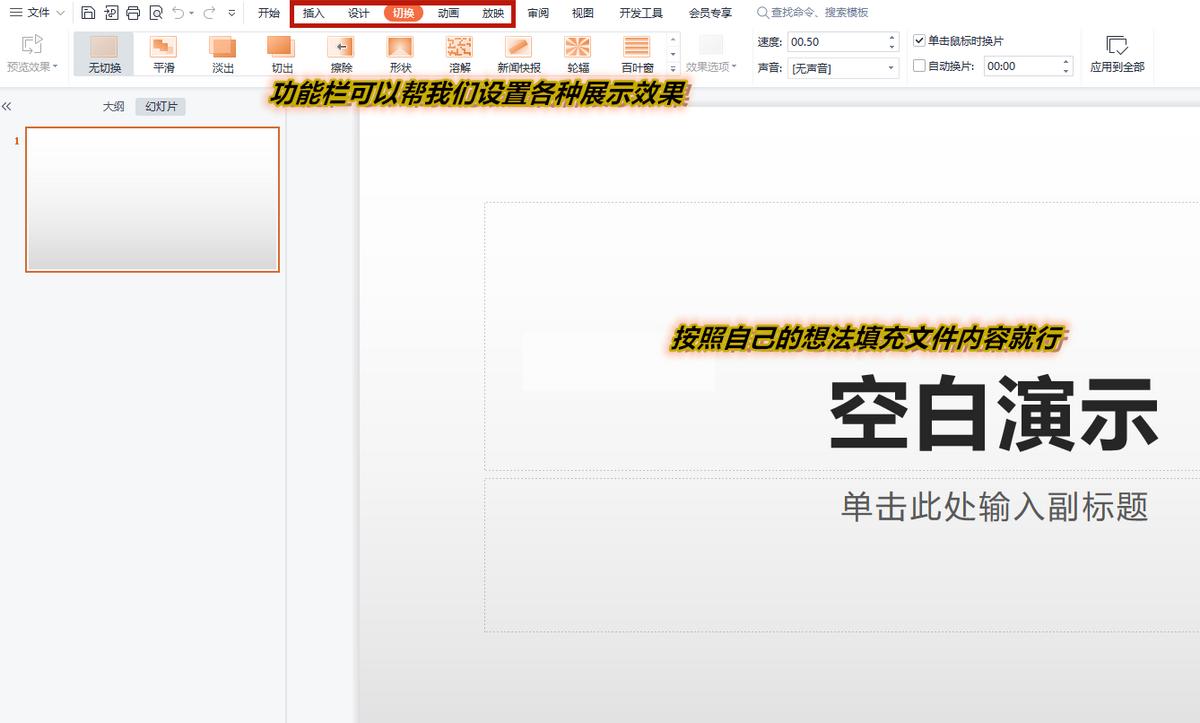This screenshot has height=723, width=1200.
Task: Switch to the 动画 tab
Action: [x=448, y=14]
